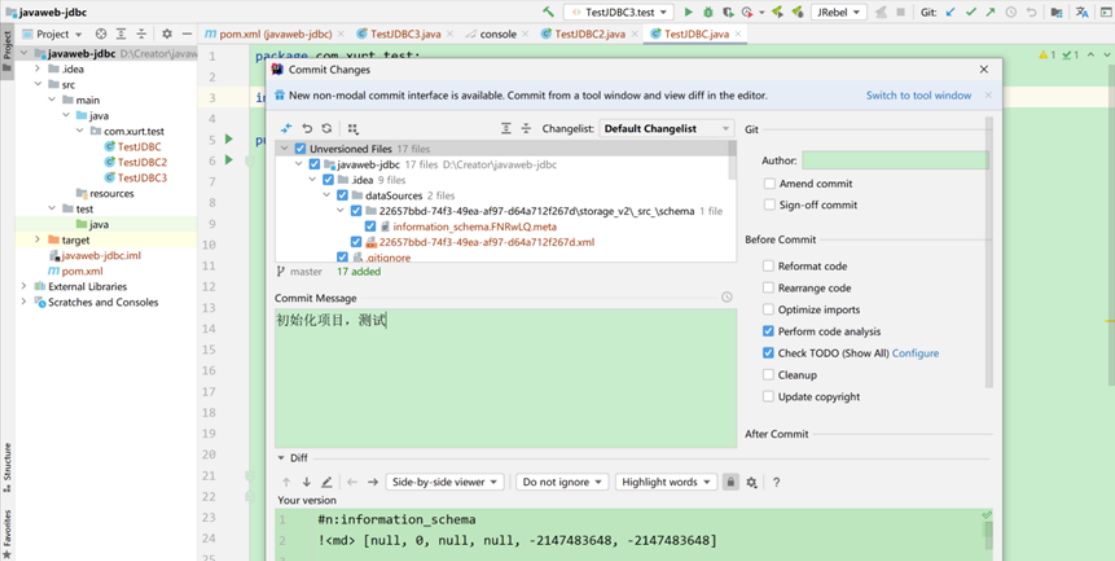This screenshot has height=561, width=1115.
Task: Click Show Diff icon in Commit Changes
Action: pos(286,129)
